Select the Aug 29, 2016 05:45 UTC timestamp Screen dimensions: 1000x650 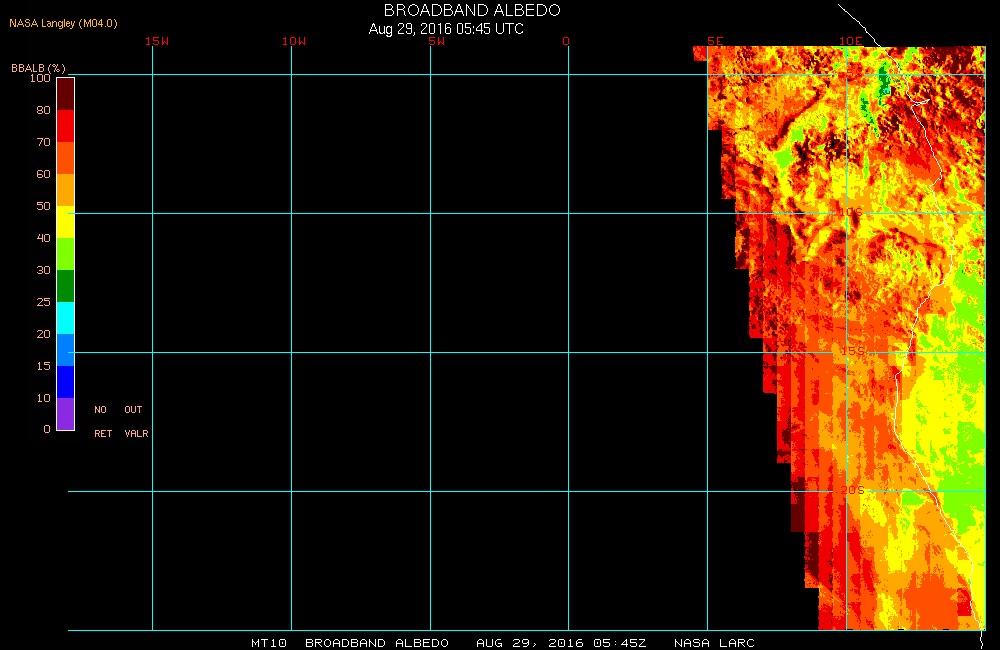click(446, 29)
